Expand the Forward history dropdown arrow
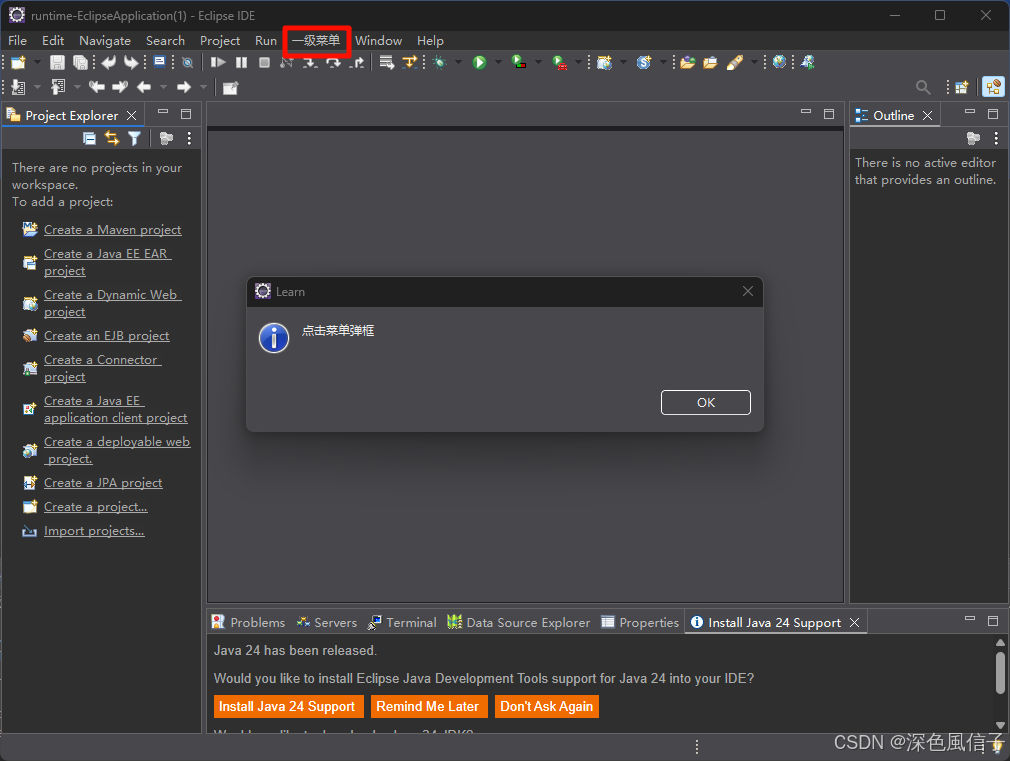The width and height of the screenshot is (1010, 761). 203,87
